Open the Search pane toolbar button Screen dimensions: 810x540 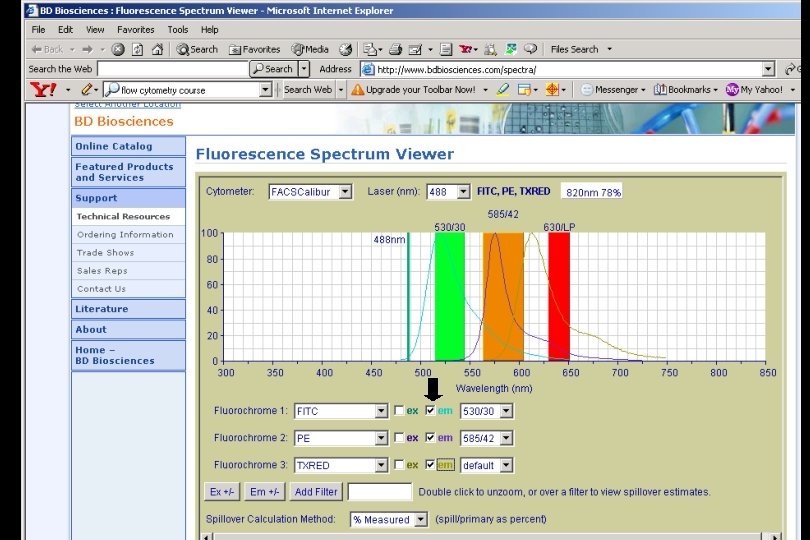tap(197, 50)
